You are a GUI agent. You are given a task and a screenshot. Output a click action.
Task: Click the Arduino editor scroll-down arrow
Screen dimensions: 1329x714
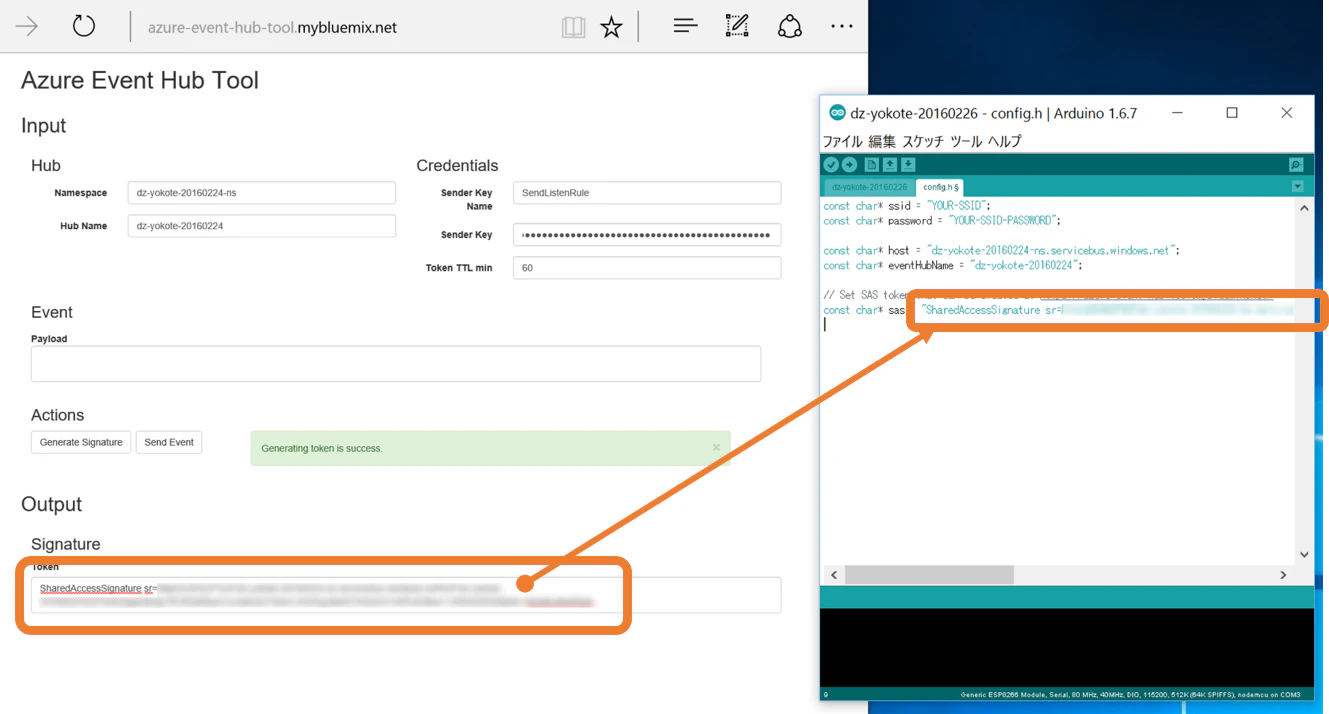tap(1304, 555)
